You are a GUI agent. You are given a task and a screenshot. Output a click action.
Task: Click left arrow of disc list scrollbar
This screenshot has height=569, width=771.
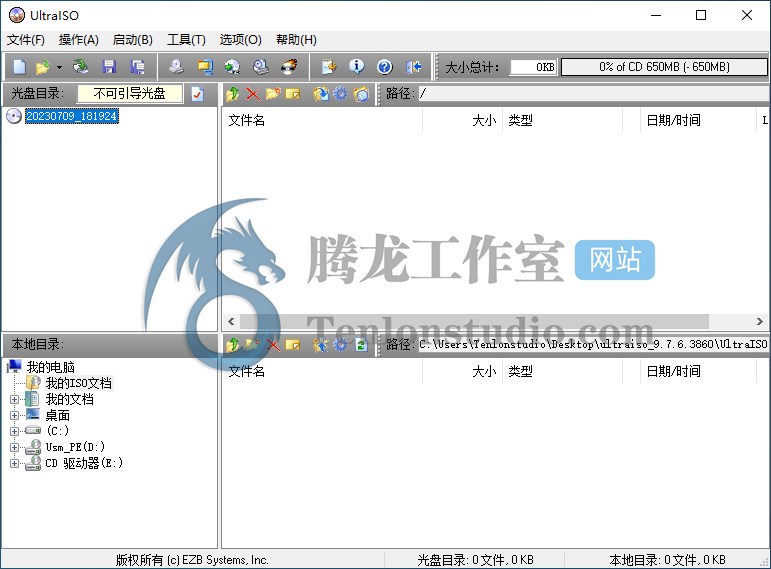(x=231, y=322)
